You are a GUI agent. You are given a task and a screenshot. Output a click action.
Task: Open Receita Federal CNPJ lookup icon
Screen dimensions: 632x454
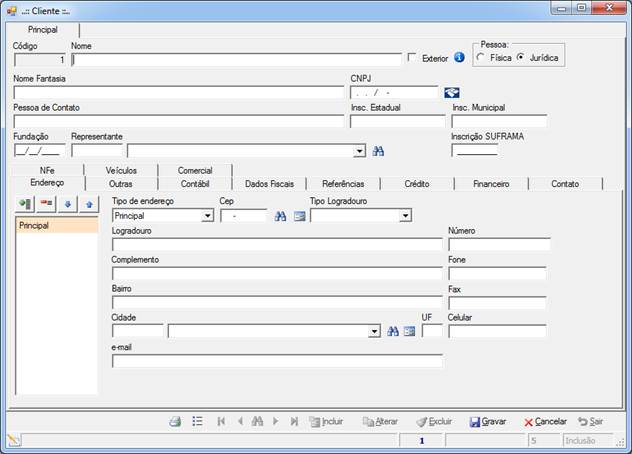tap(451, 93)
